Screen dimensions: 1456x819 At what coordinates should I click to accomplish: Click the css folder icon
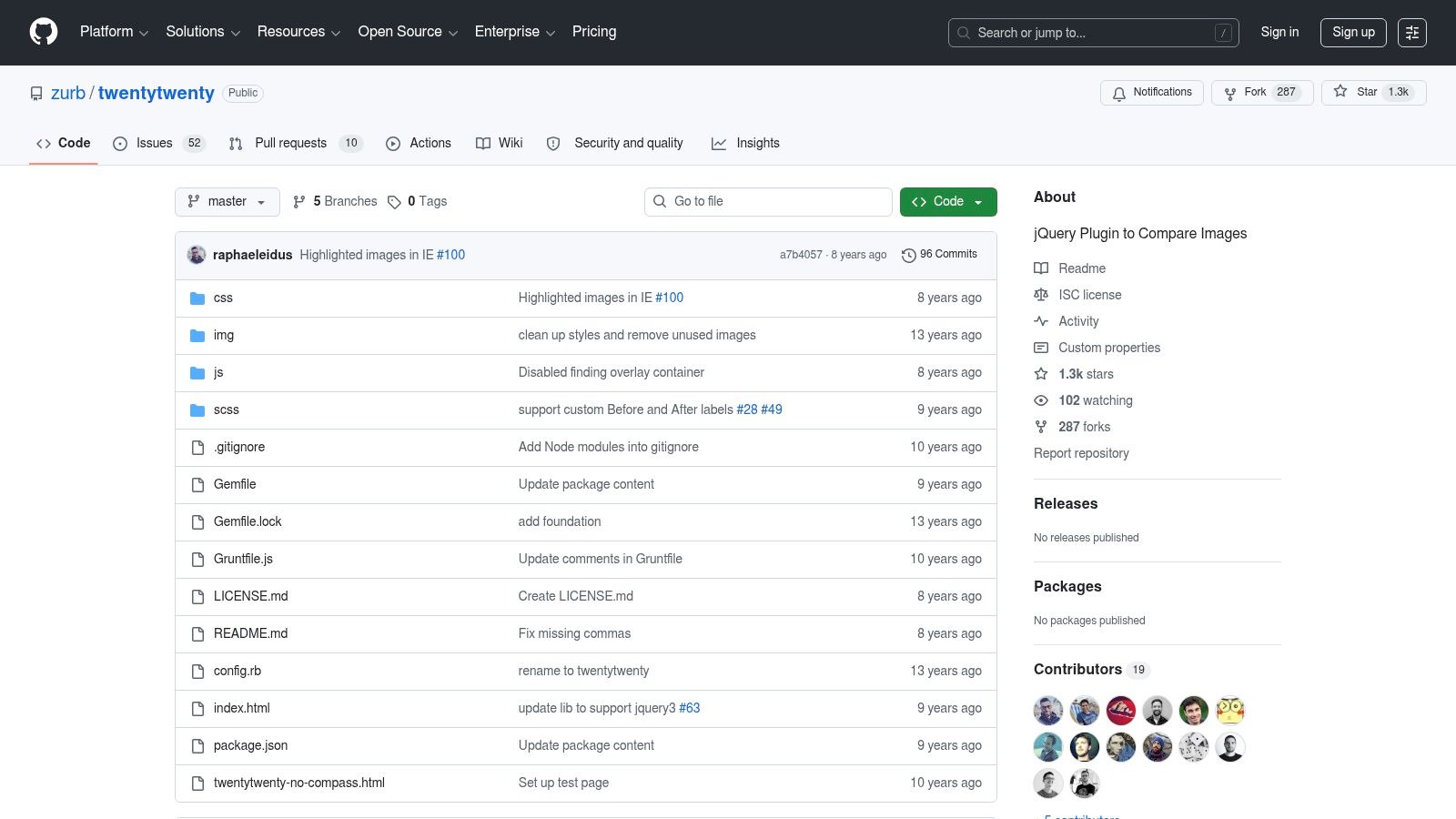pos(197,298)
